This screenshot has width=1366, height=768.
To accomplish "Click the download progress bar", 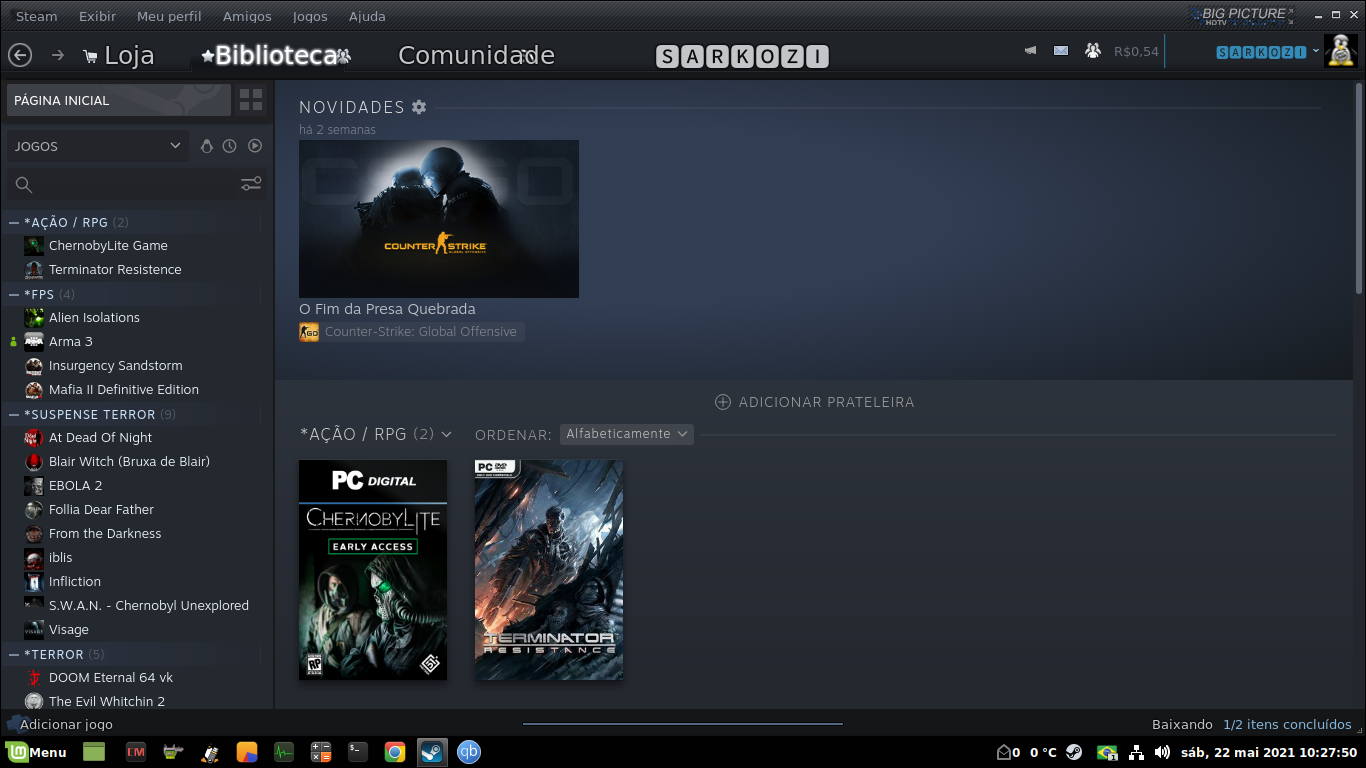I will (x=683, y=724).
